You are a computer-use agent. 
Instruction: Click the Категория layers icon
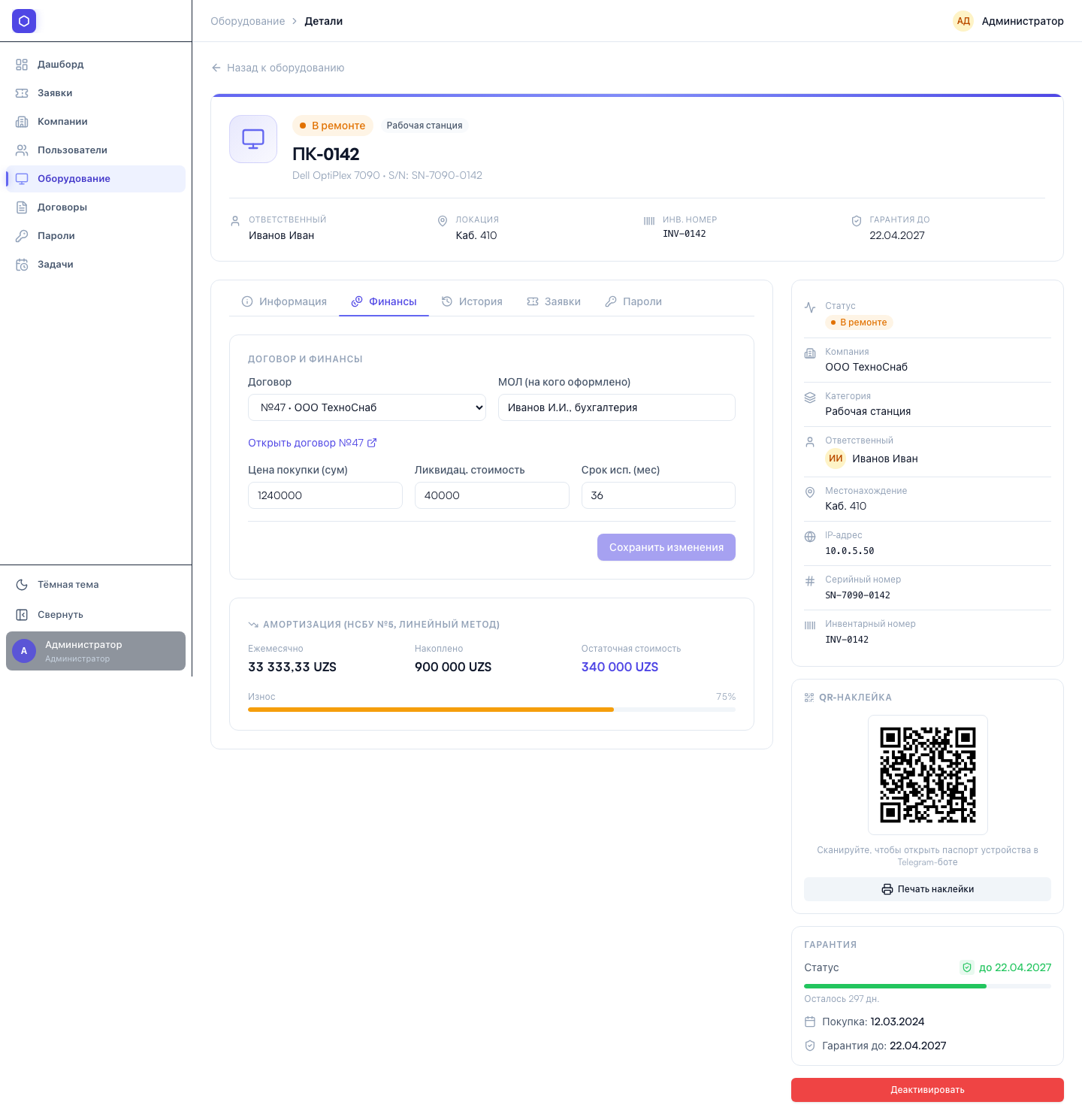810,398
